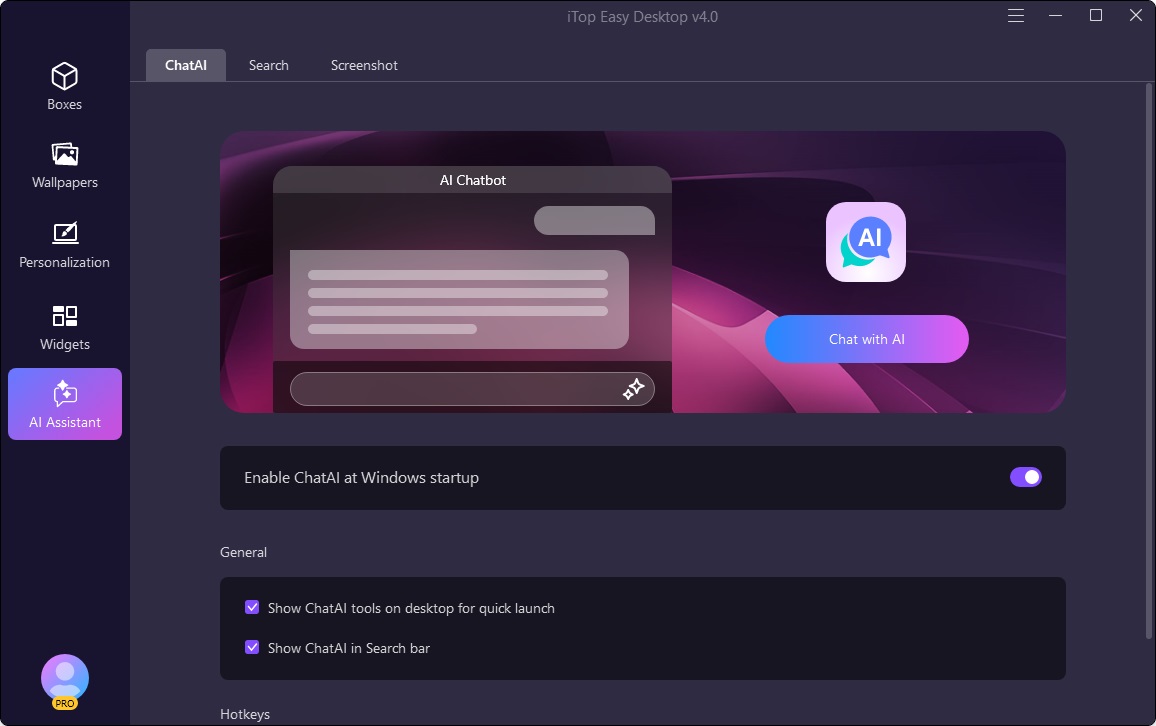The image size is (1156, 726).
Task: Switch to the Screenshot tab
Action: tap(364, 65)
